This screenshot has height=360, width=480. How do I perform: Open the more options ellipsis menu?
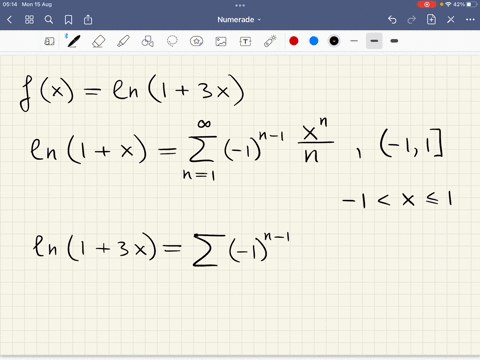(470, 20)
